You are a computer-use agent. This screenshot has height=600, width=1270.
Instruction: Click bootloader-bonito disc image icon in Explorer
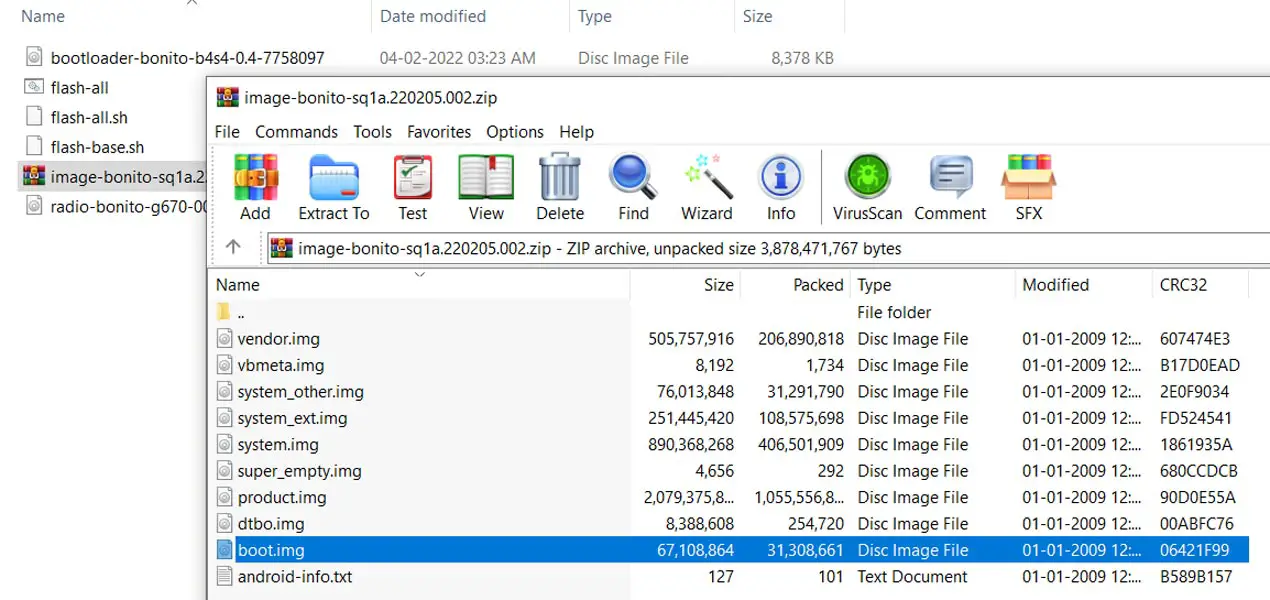click(34, 57)
